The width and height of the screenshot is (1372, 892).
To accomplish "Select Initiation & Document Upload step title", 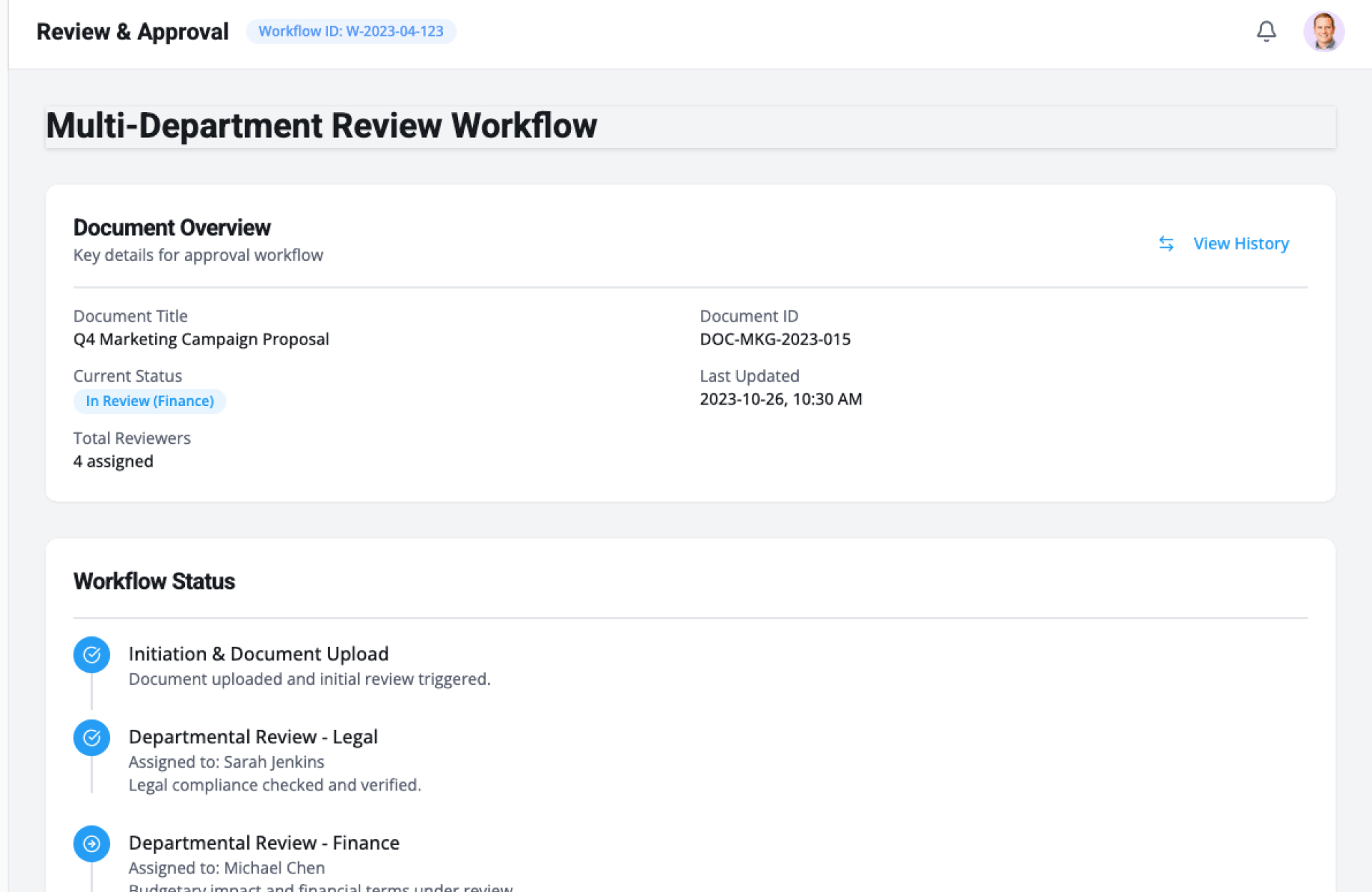I will pyautogui.click(x=258, y=654).
